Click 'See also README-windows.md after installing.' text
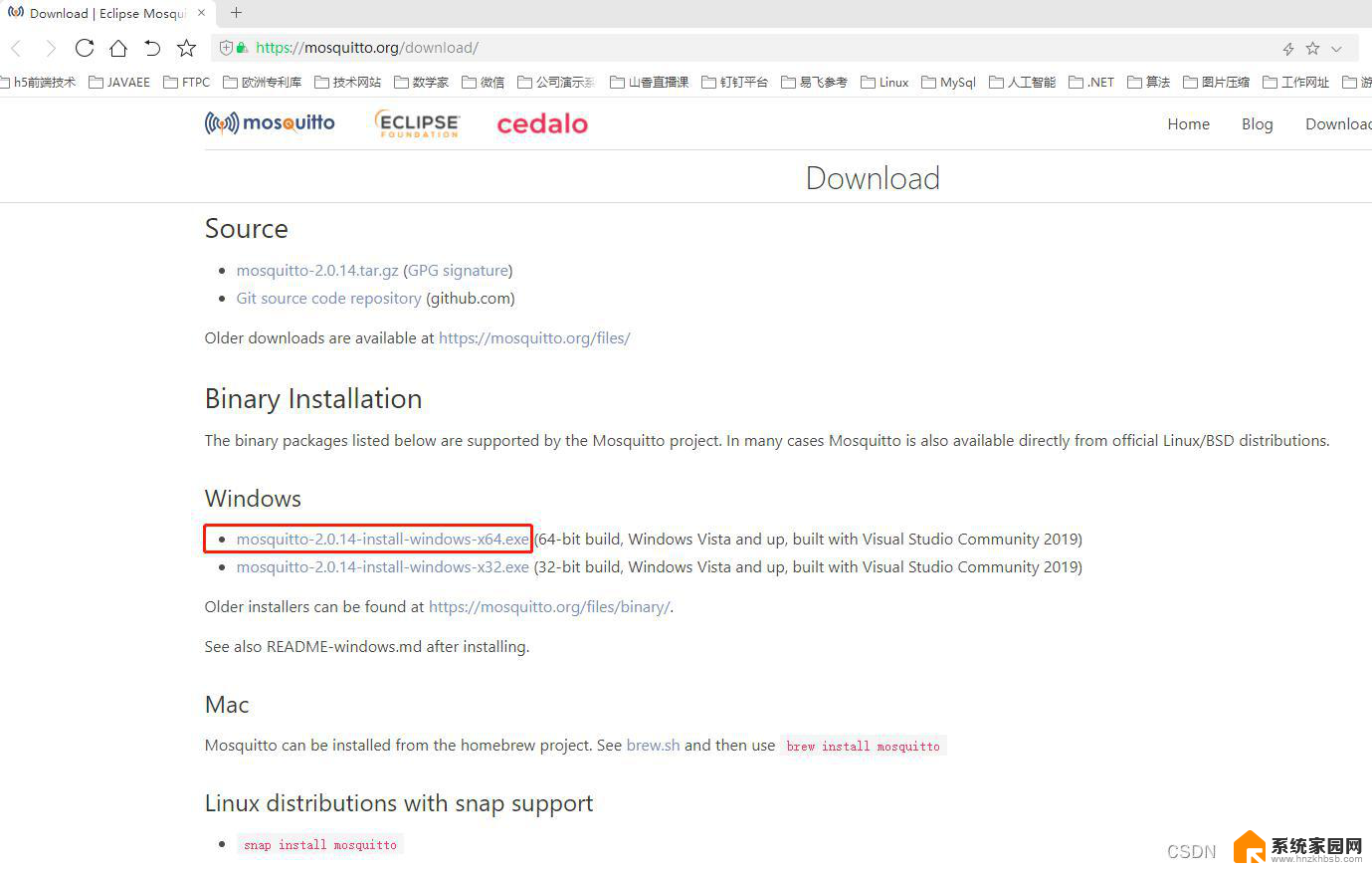The height and width of the screenshot is (871, 1372). [367, 647]
